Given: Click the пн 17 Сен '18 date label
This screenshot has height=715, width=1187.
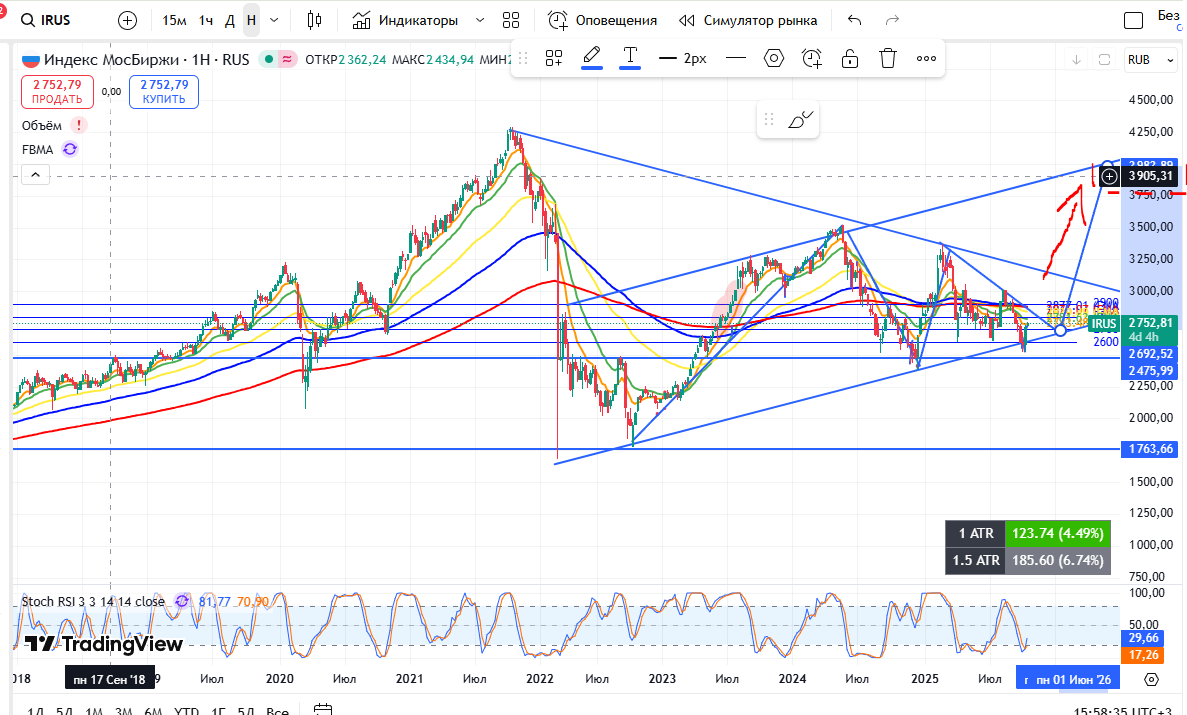Looking at the screenshot, I should (x=110, y=679).
